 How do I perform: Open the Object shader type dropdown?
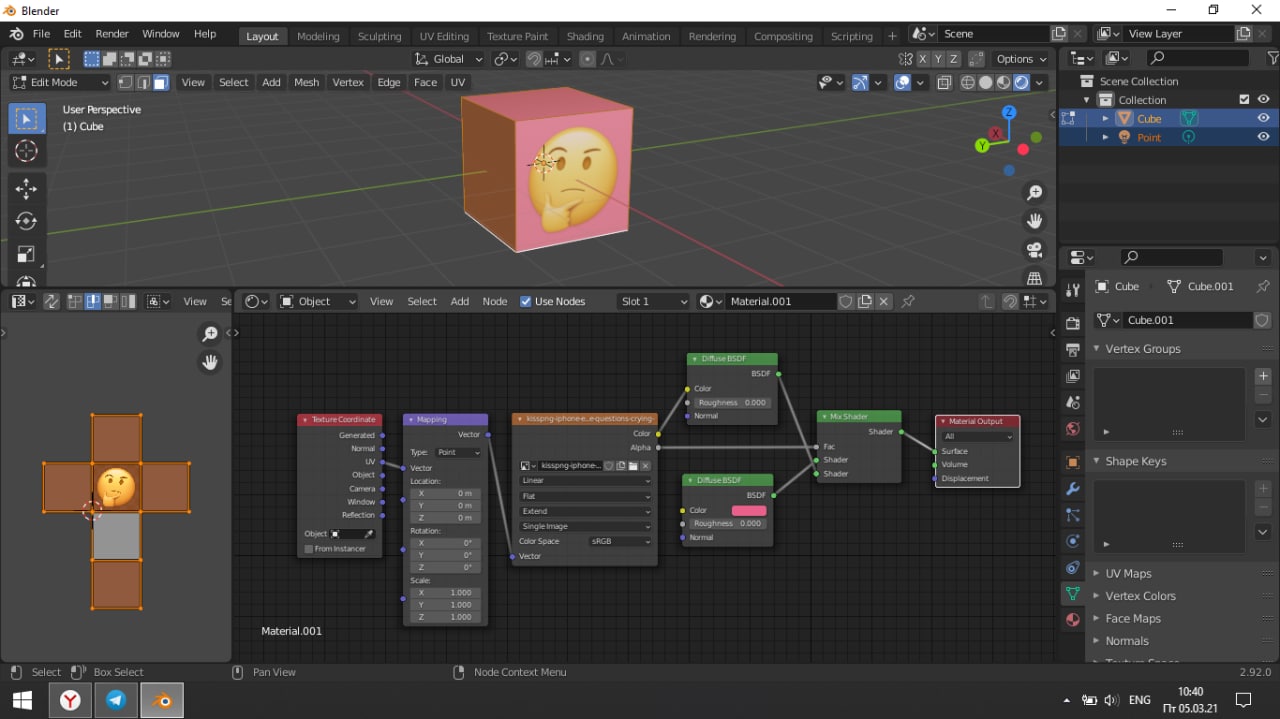[x=317, y=301]
